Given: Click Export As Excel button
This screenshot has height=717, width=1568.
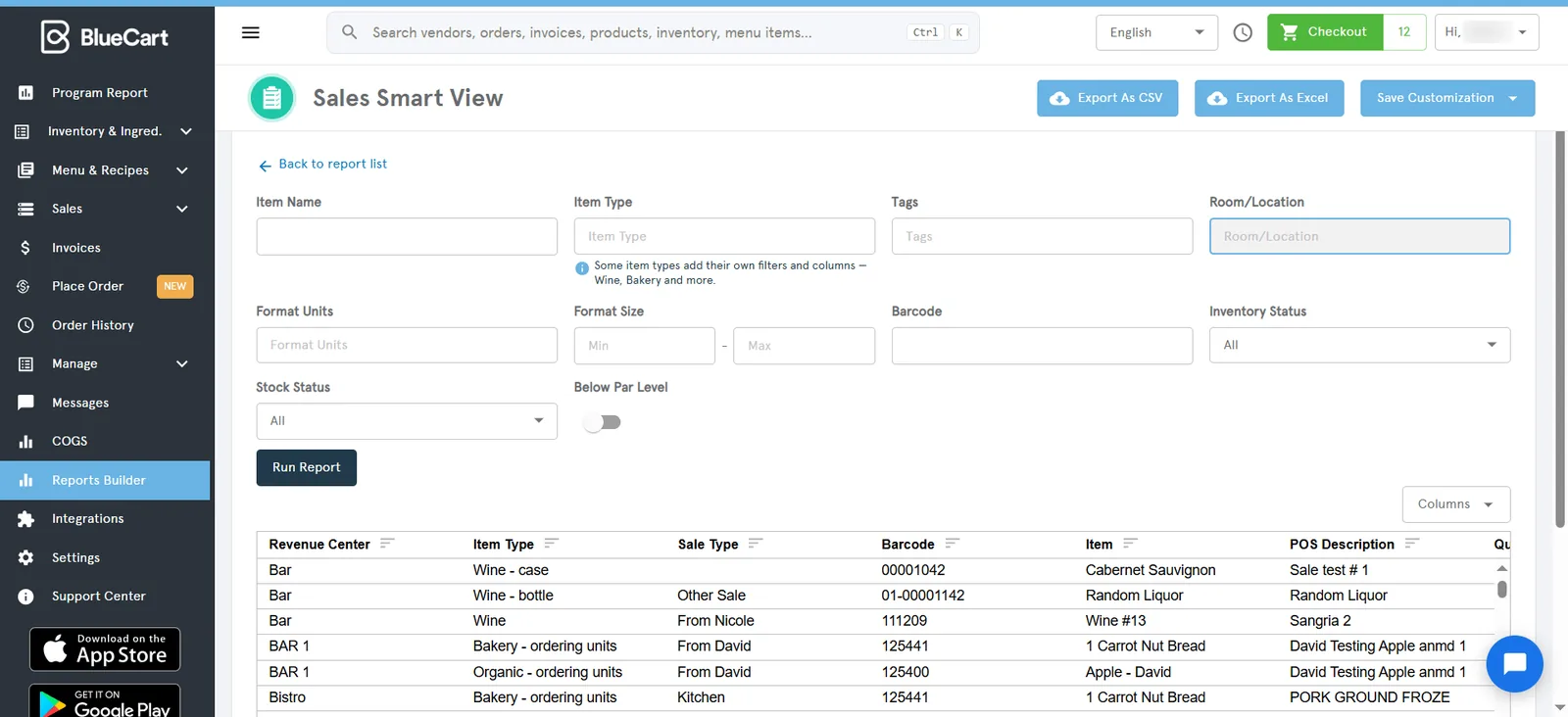Looking at the screenshot, I should pyautogui.click(x=1269, y=98).
